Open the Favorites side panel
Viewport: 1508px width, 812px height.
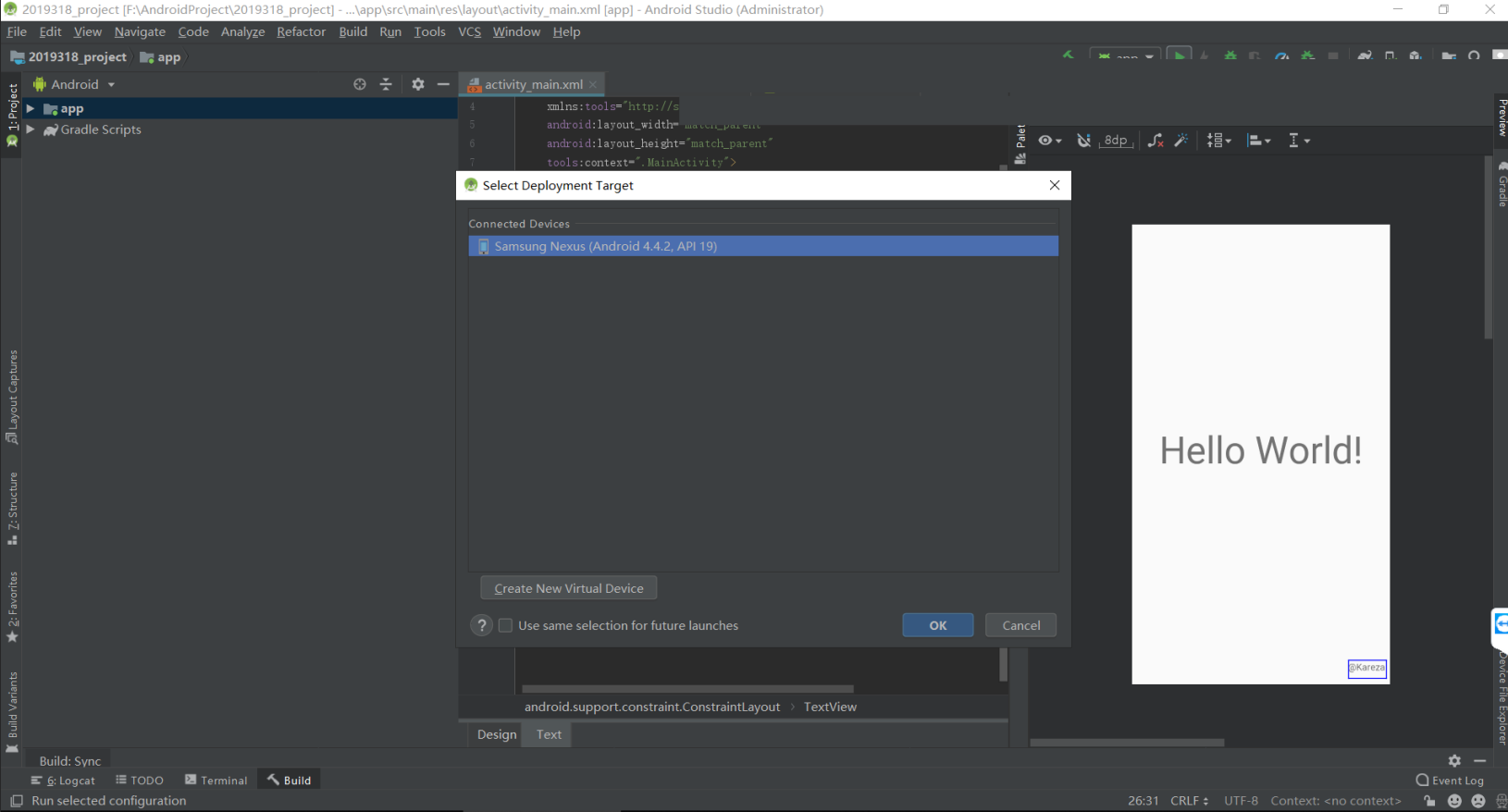point(13,607)
